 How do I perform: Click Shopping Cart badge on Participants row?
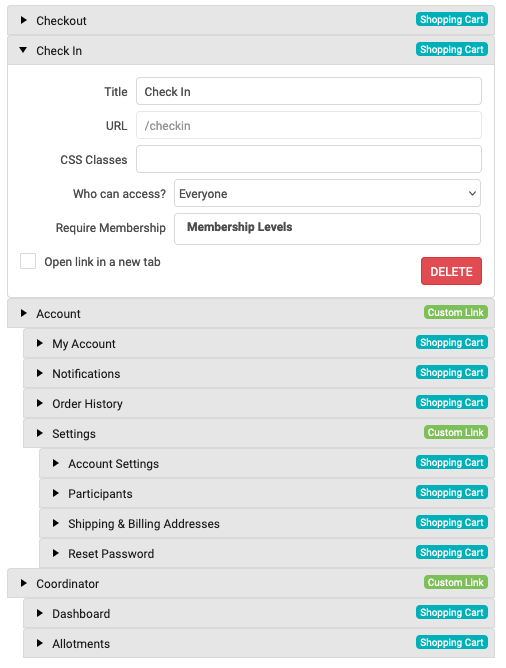click(451, 492)
